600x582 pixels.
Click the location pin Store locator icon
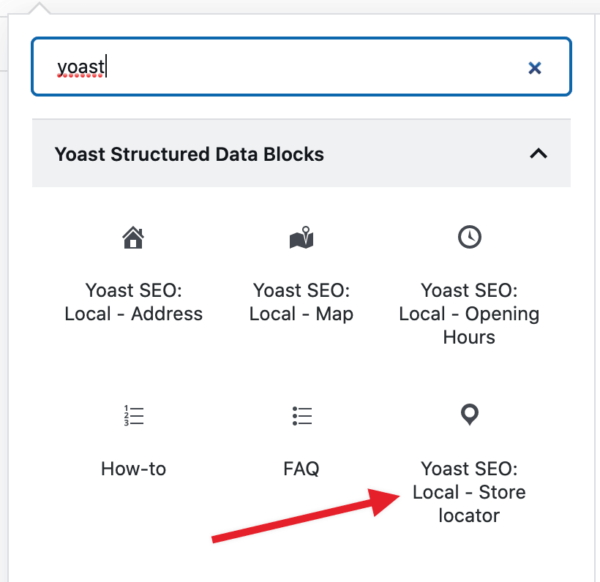click(469, 415)
